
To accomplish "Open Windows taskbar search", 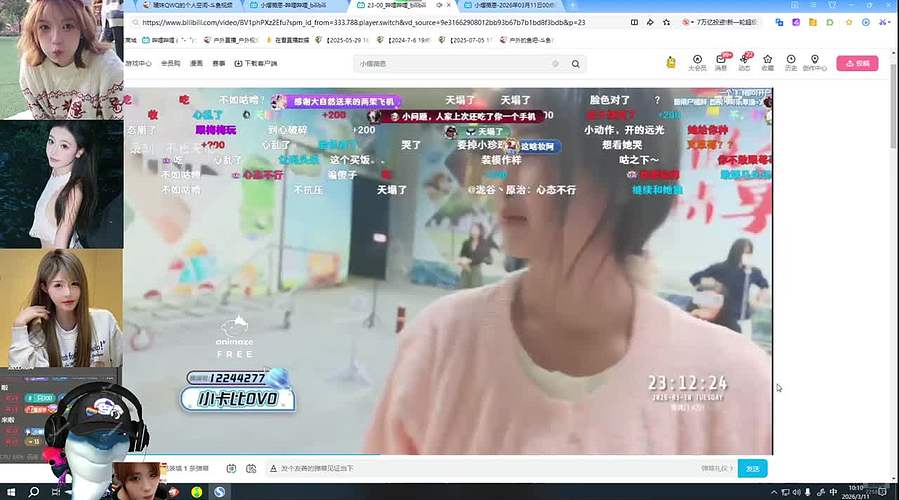I will (x=33, y=492).
